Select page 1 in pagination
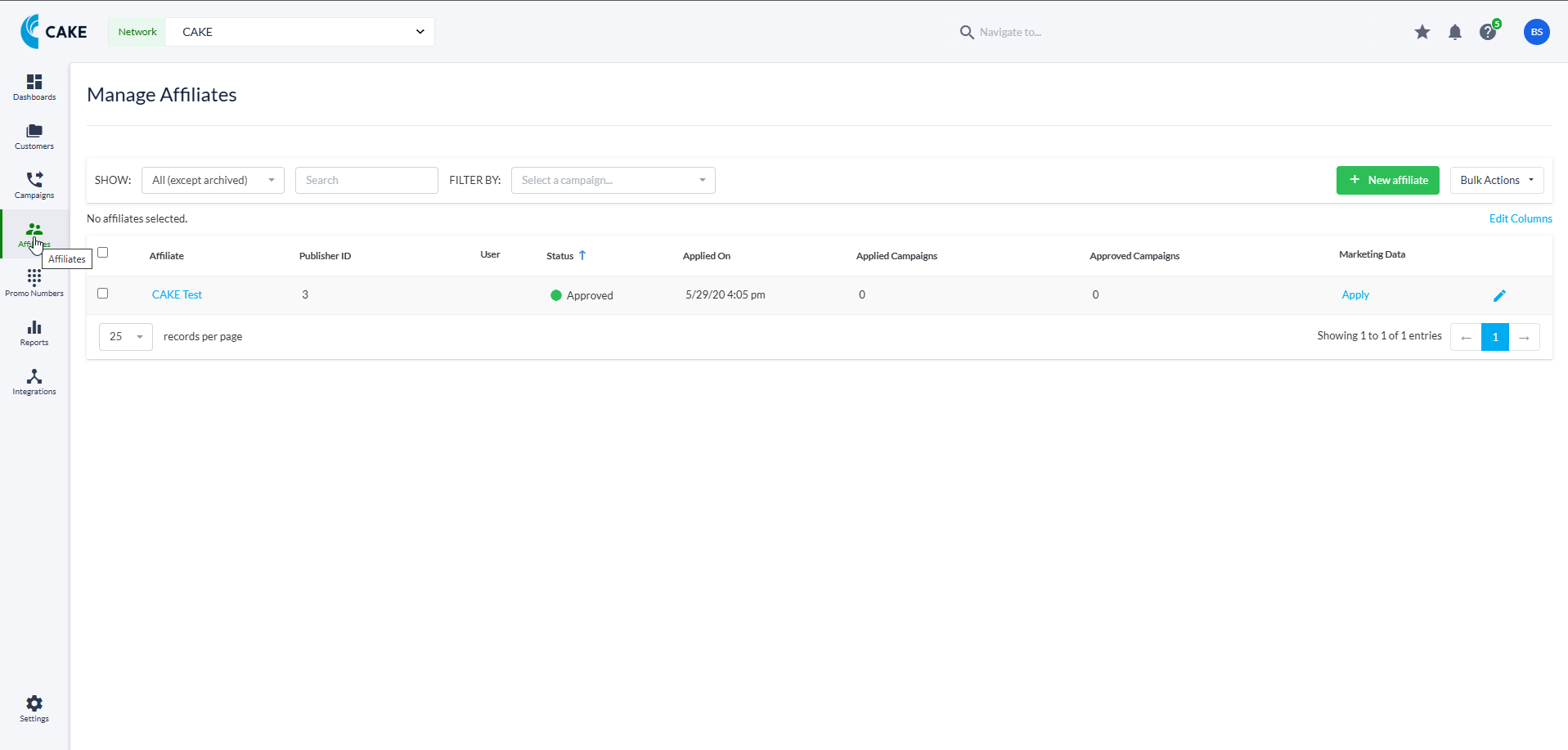 [x=1495, y=337]
